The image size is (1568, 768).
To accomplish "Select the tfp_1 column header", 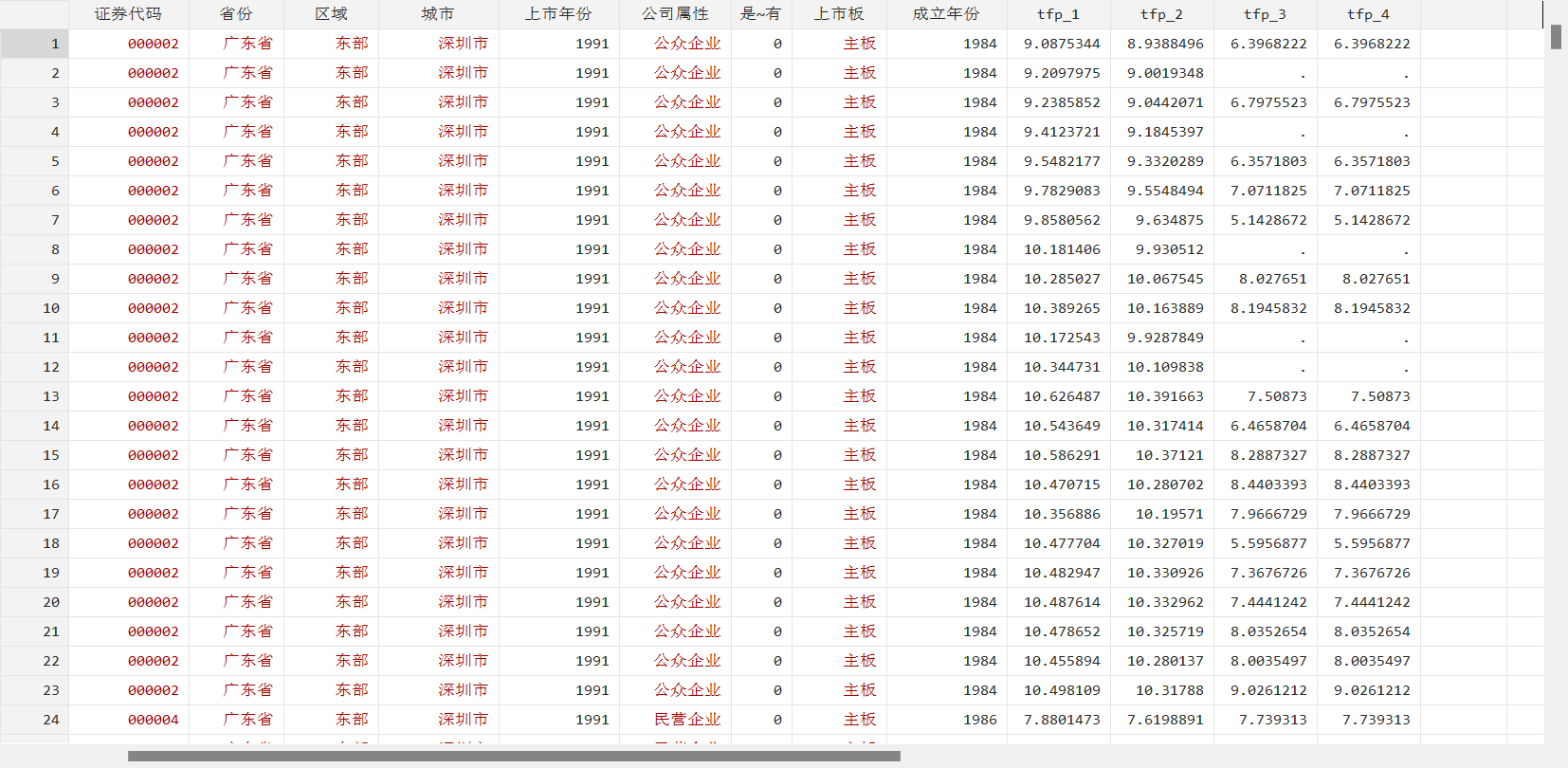I will [x=1058, y=14].
